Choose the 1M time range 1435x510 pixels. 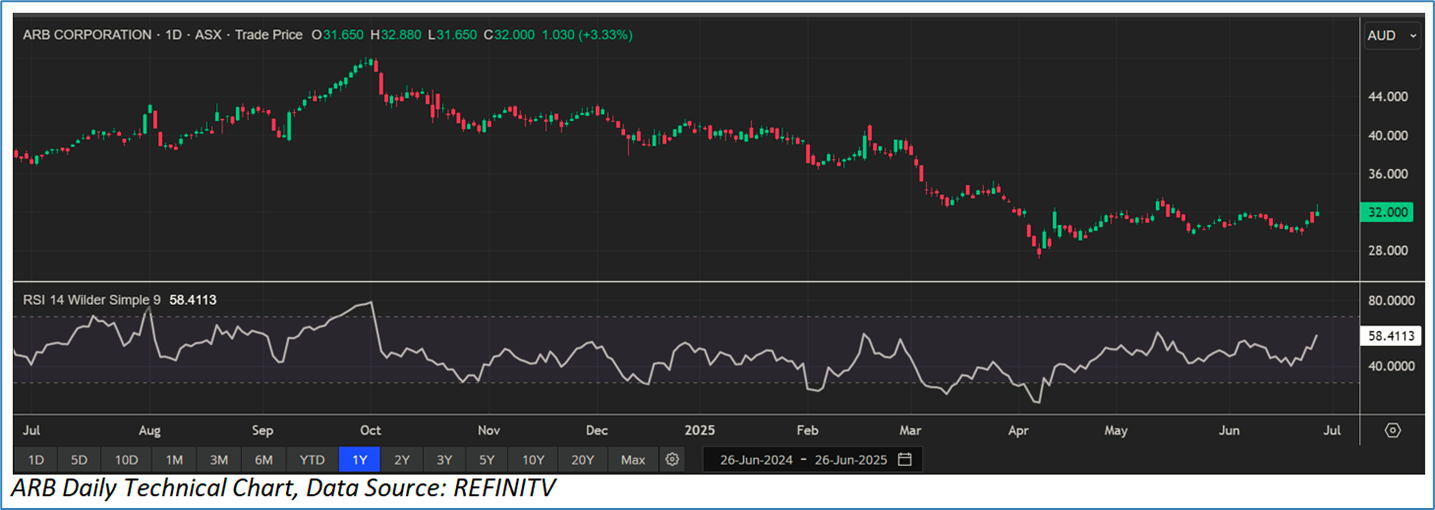(x=174, y=460)
